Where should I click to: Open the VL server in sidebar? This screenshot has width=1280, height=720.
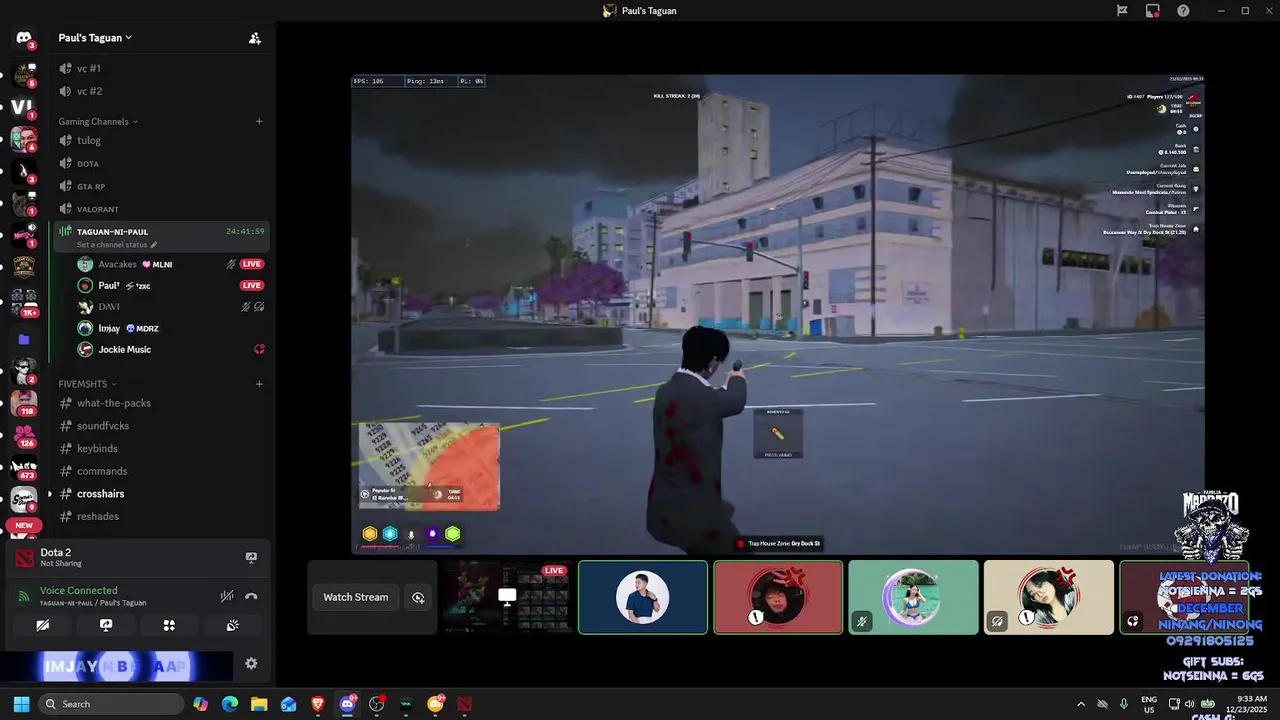click(24, 106)
